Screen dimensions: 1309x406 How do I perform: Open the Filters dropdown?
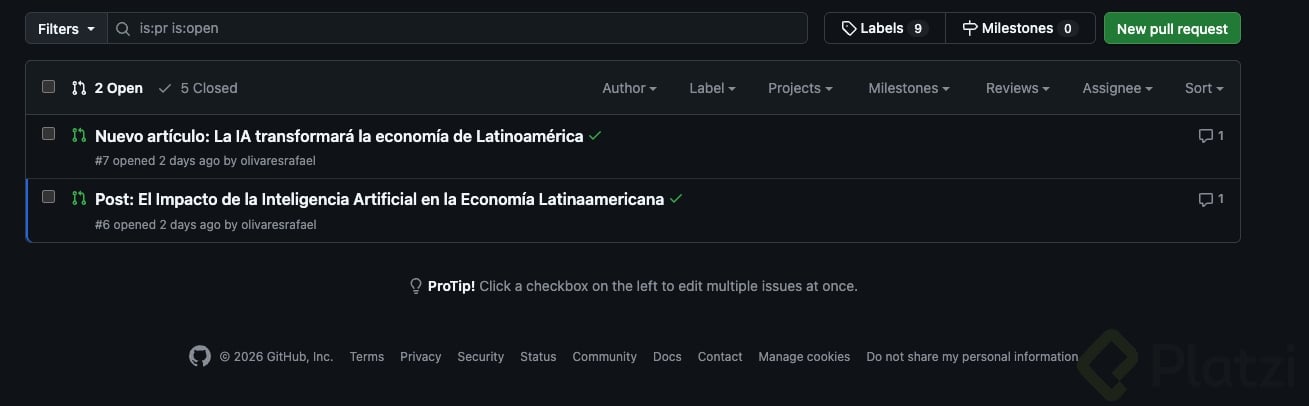66,29
